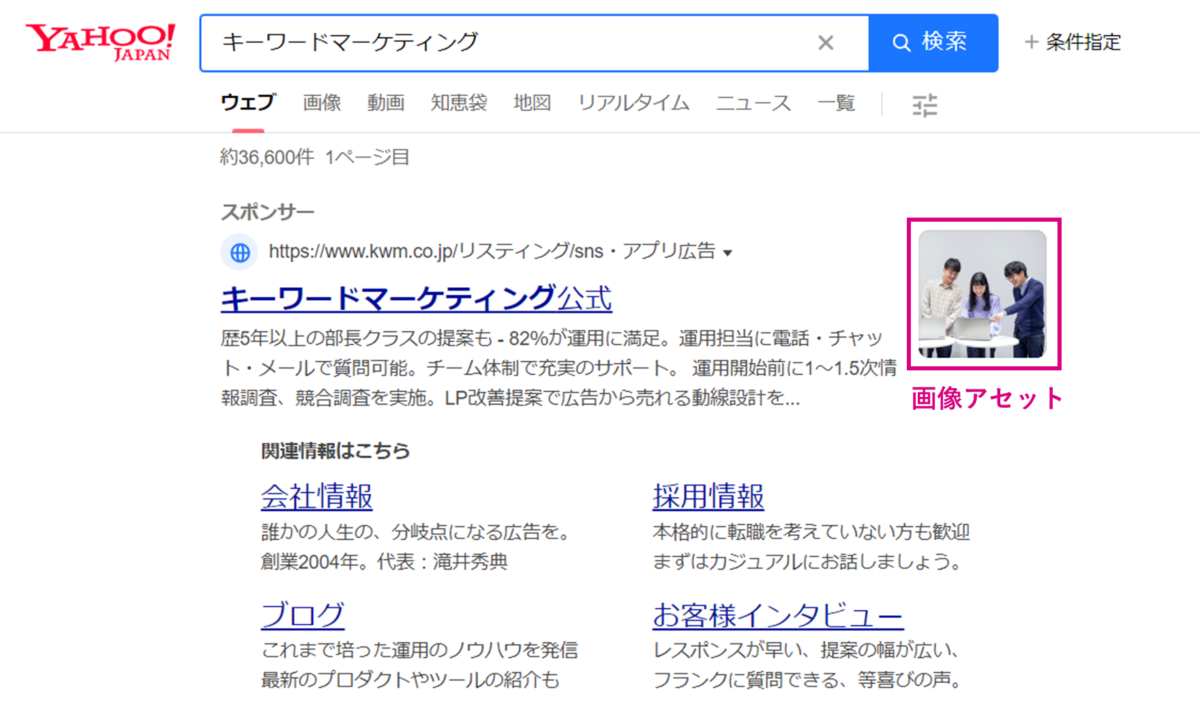Switch to the 画像 tab
This screenshot has height=721, width=1200.
point(322,102)
